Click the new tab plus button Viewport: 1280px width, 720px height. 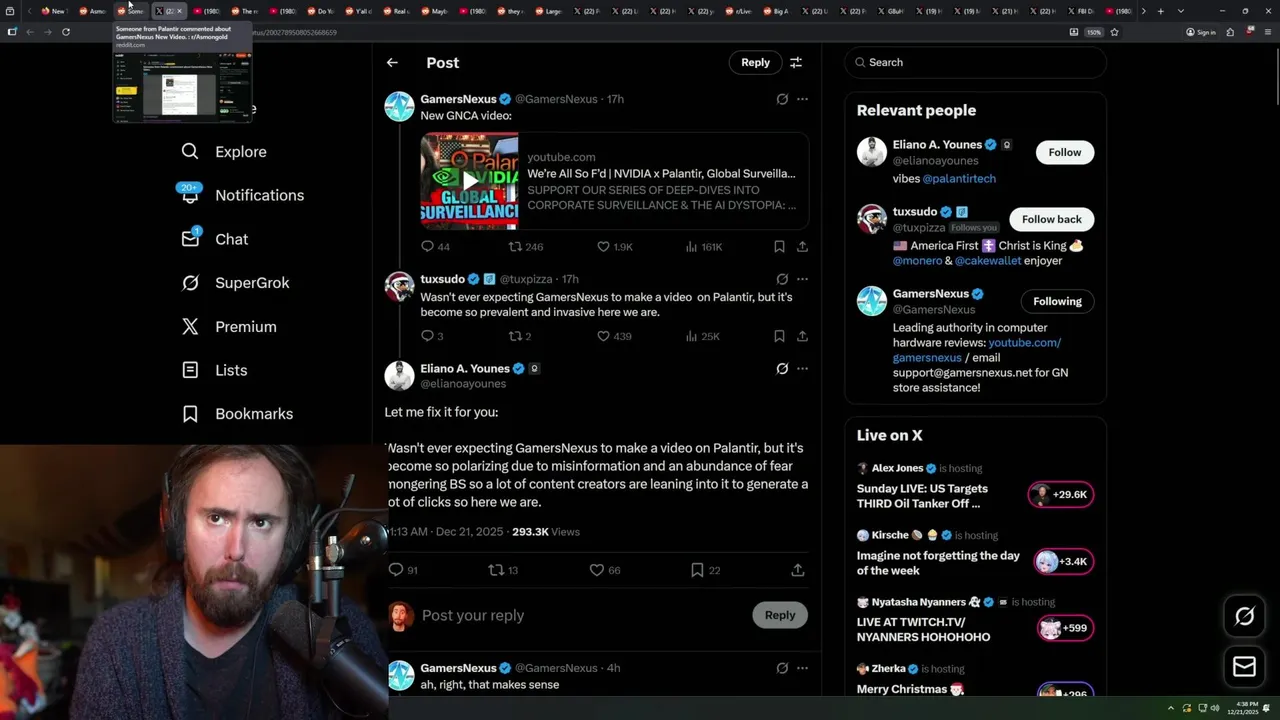pyautogui.click(x=1160, y=11)
